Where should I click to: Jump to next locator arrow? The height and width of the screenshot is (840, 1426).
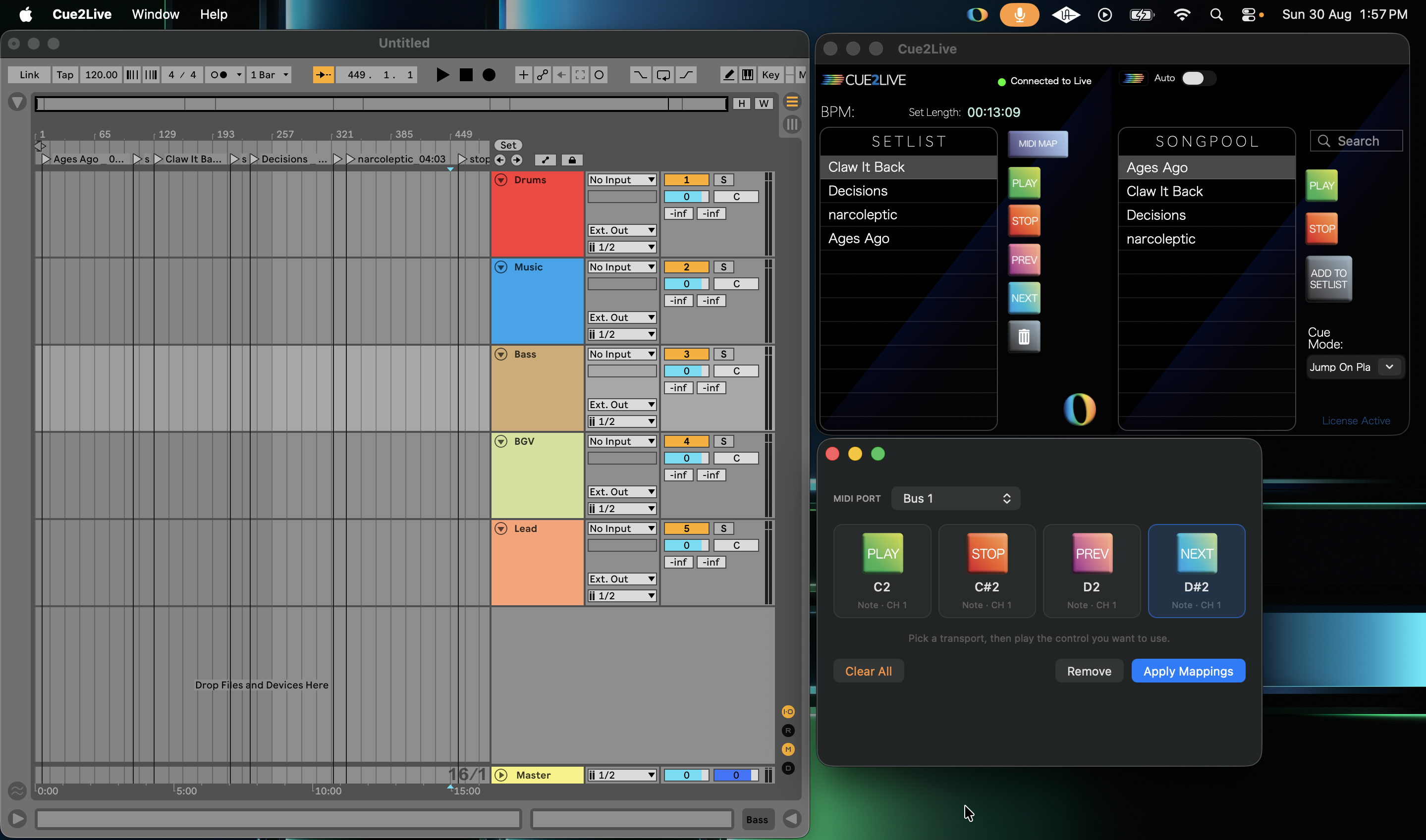516,160
